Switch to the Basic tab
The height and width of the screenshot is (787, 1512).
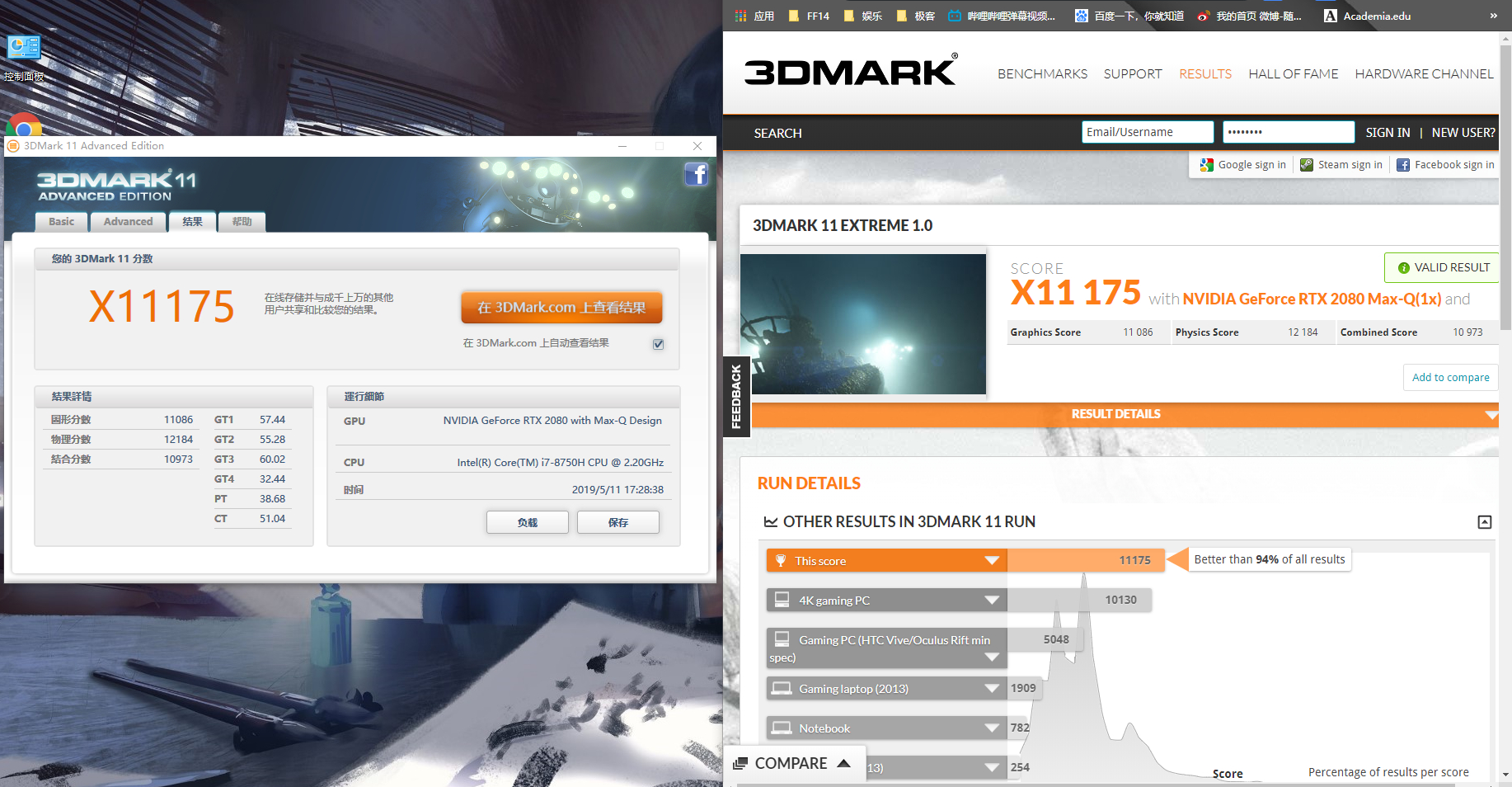click(61, 222)
